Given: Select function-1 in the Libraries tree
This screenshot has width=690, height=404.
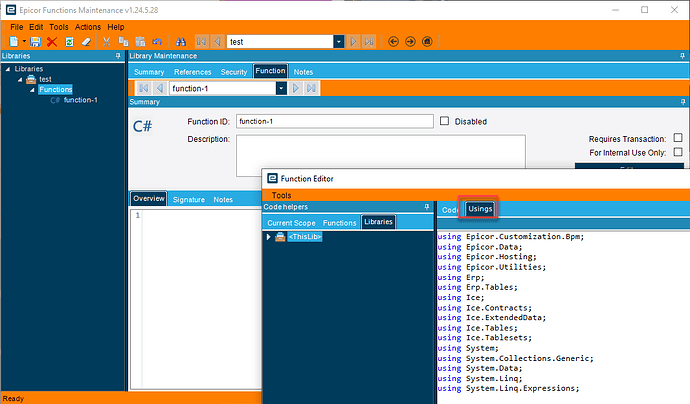Looking at the screenshot, I should click(x=81, y=100).
